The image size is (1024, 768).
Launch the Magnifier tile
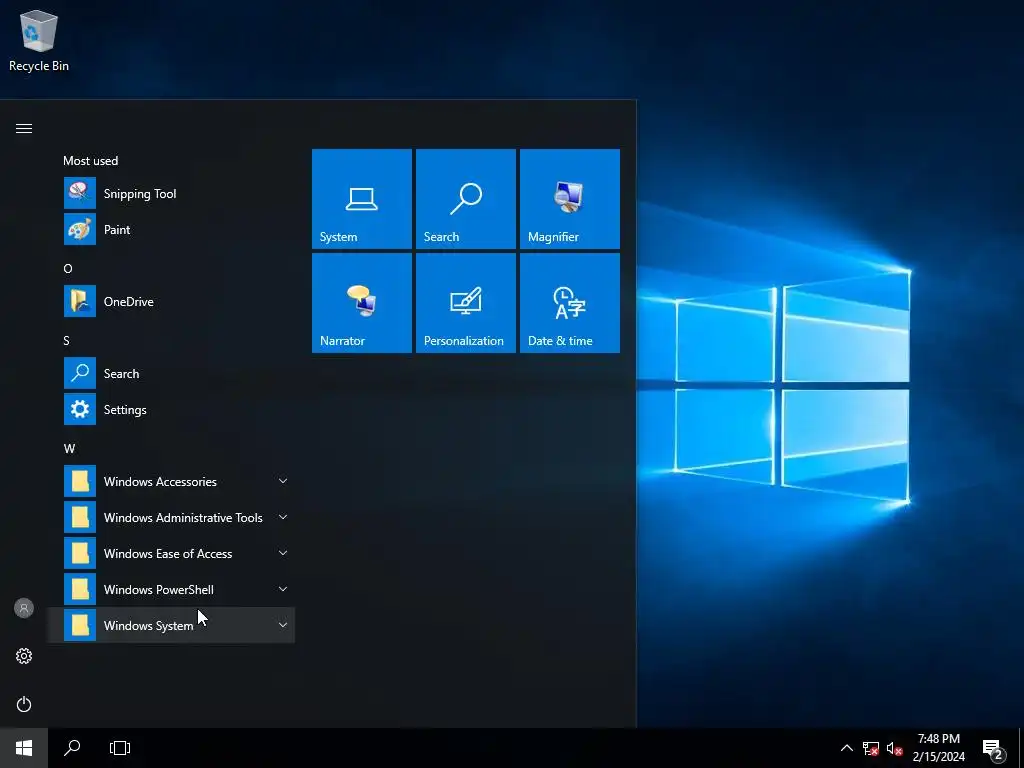[x=569, y=199]
